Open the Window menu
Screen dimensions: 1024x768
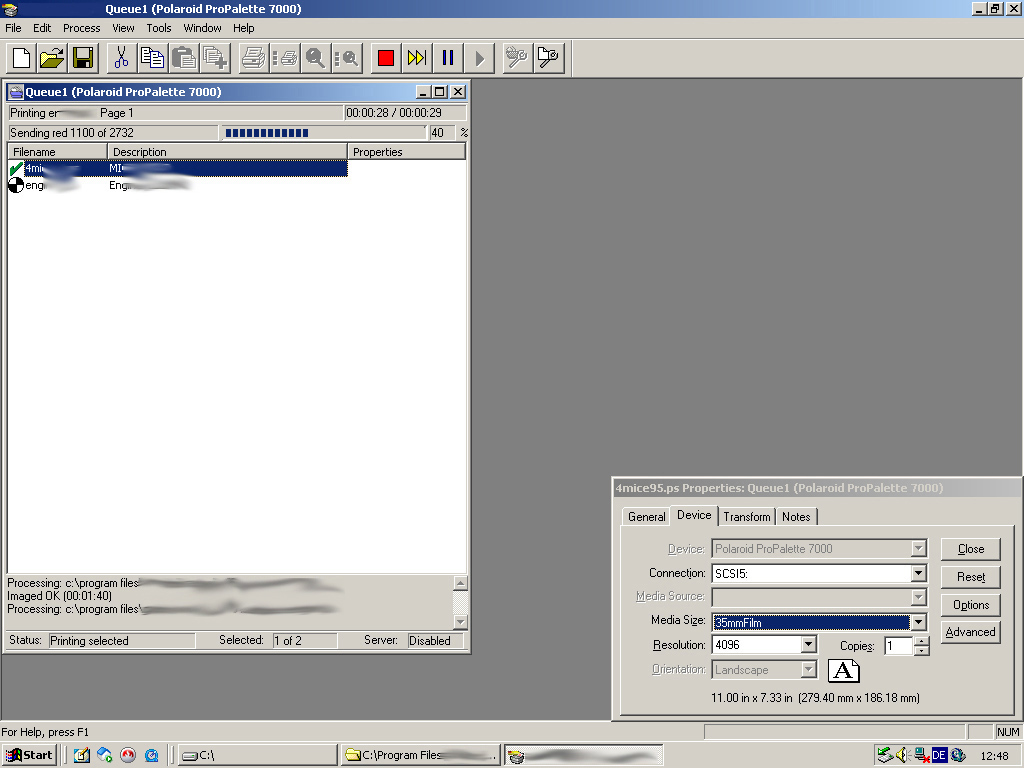(x=202, y=28)
